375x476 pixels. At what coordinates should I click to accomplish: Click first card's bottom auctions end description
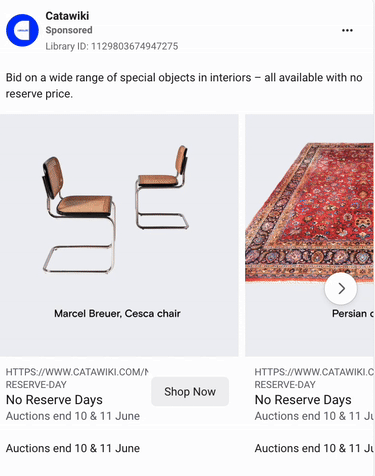click(73, 448)
